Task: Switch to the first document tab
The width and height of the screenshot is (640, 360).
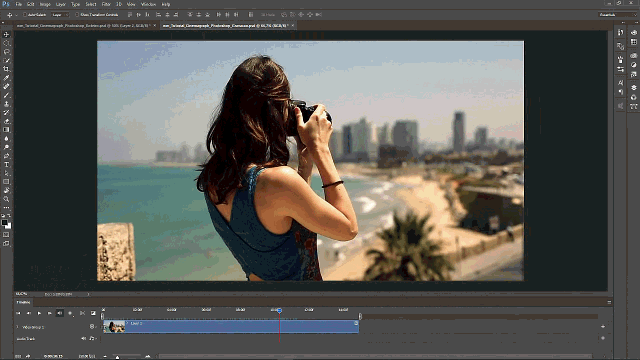Action: coord(83,25)
